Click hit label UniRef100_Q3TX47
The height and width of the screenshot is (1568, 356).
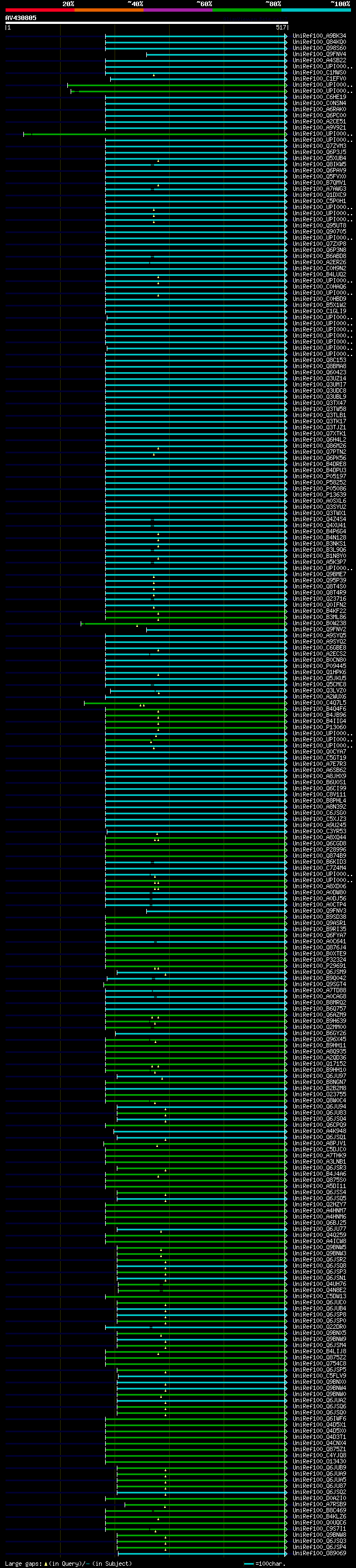(x=319, y=403)
